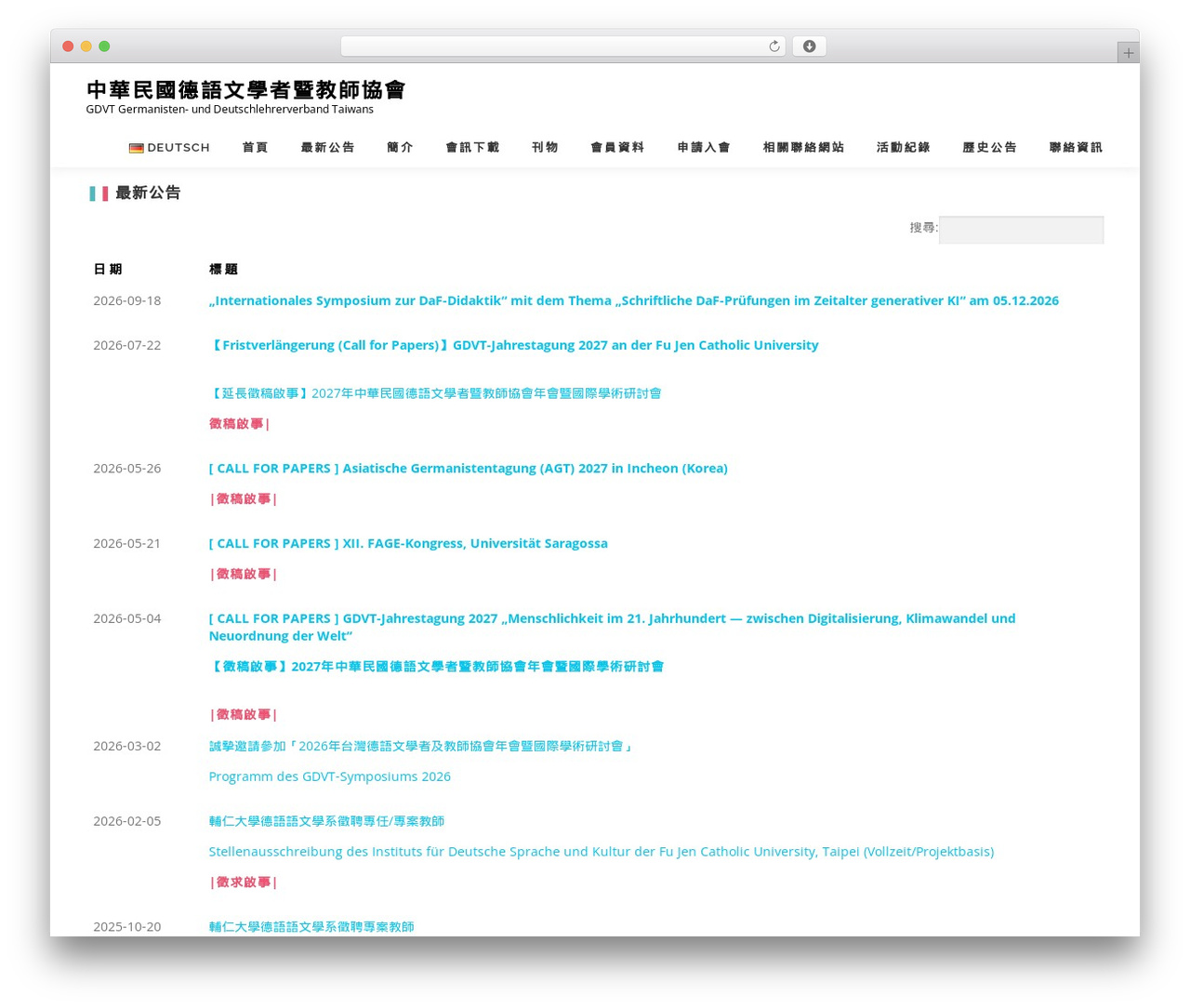This screenshot has height=1008, width=1190.
Task: Open the Fristverlängerung Call for Papers link
Action: [x=514, y=345]
